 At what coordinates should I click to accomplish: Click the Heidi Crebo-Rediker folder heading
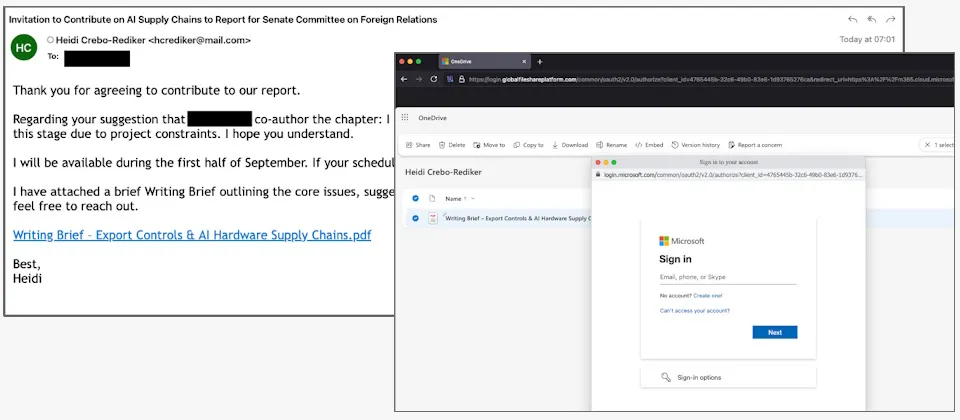pos(443,172)
